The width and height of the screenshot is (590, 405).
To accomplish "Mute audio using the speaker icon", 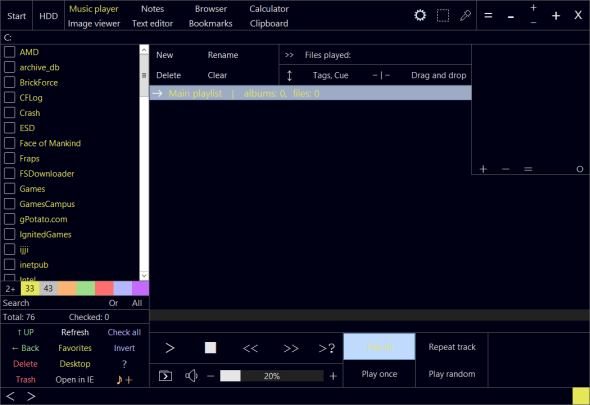I will point(192,376).
